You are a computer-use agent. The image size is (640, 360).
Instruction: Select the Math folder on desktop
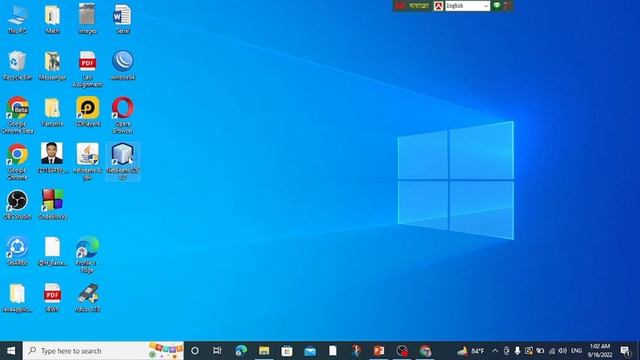click(52, 19)
